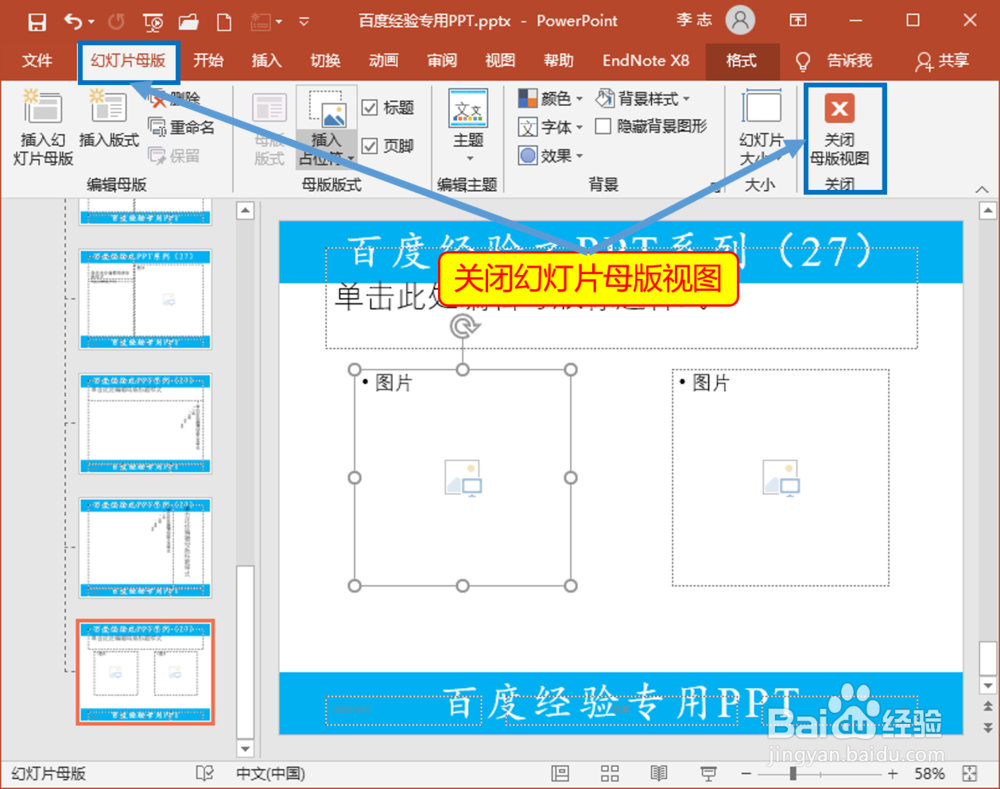This screenshot has height=789, width=1000.
Task: Click the zoom slider handle
Action: point(793,774)
